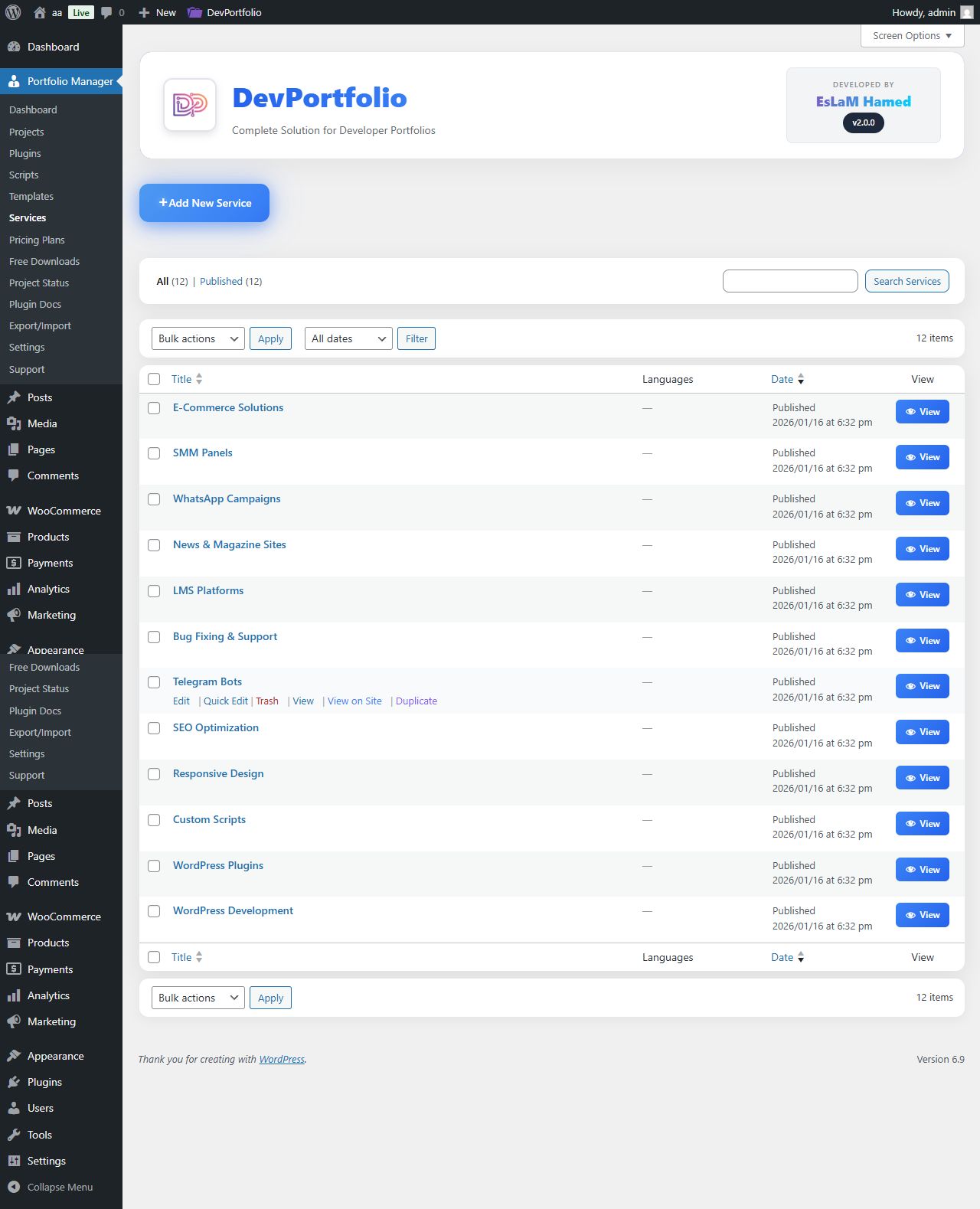Click the Version 6.9 footer text
The height and width of the screenshot is (1209, 980).
(940, 1060)
